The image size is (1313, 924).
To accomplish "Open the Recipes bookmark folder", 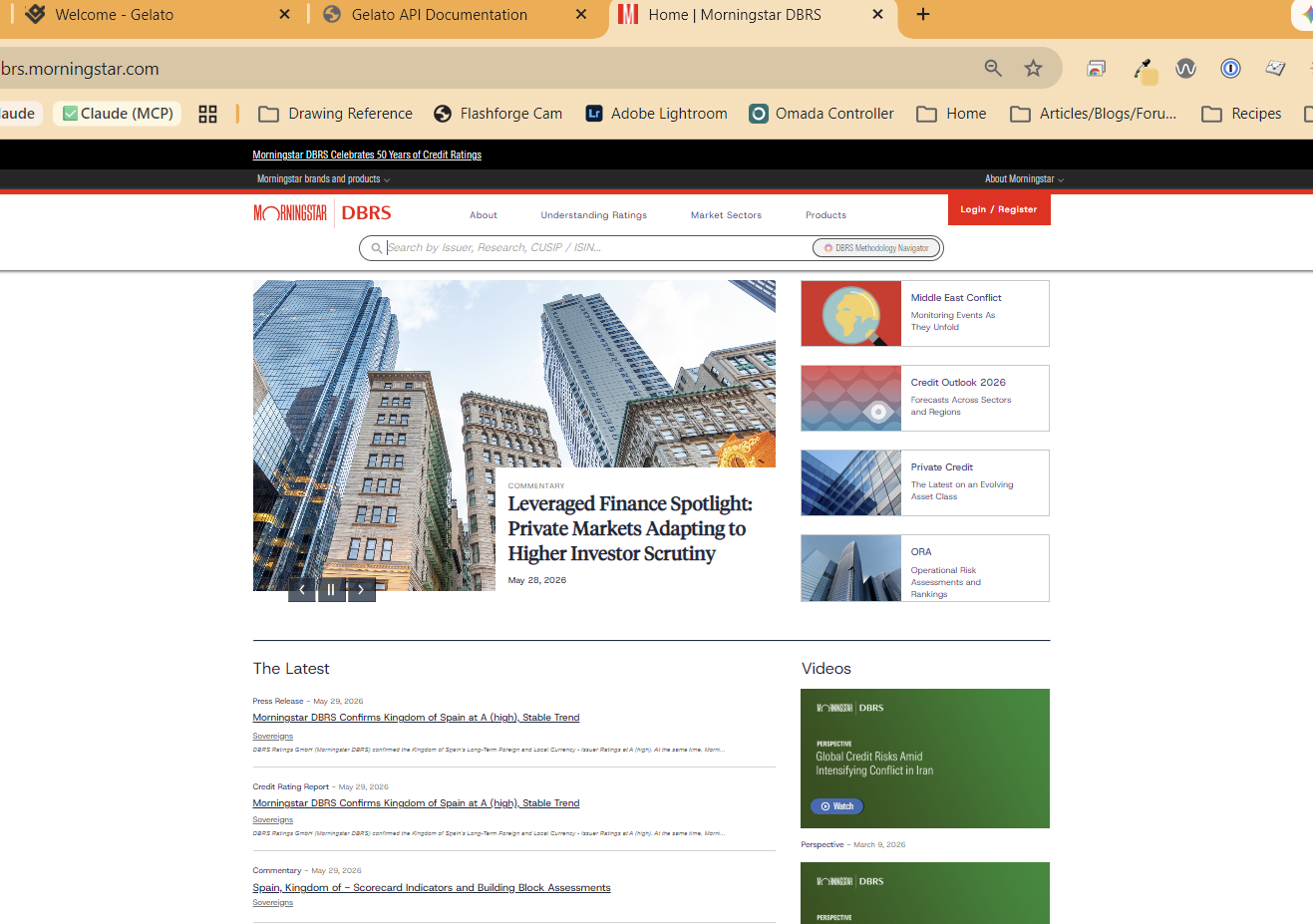I will click(x=1241, y=114).
